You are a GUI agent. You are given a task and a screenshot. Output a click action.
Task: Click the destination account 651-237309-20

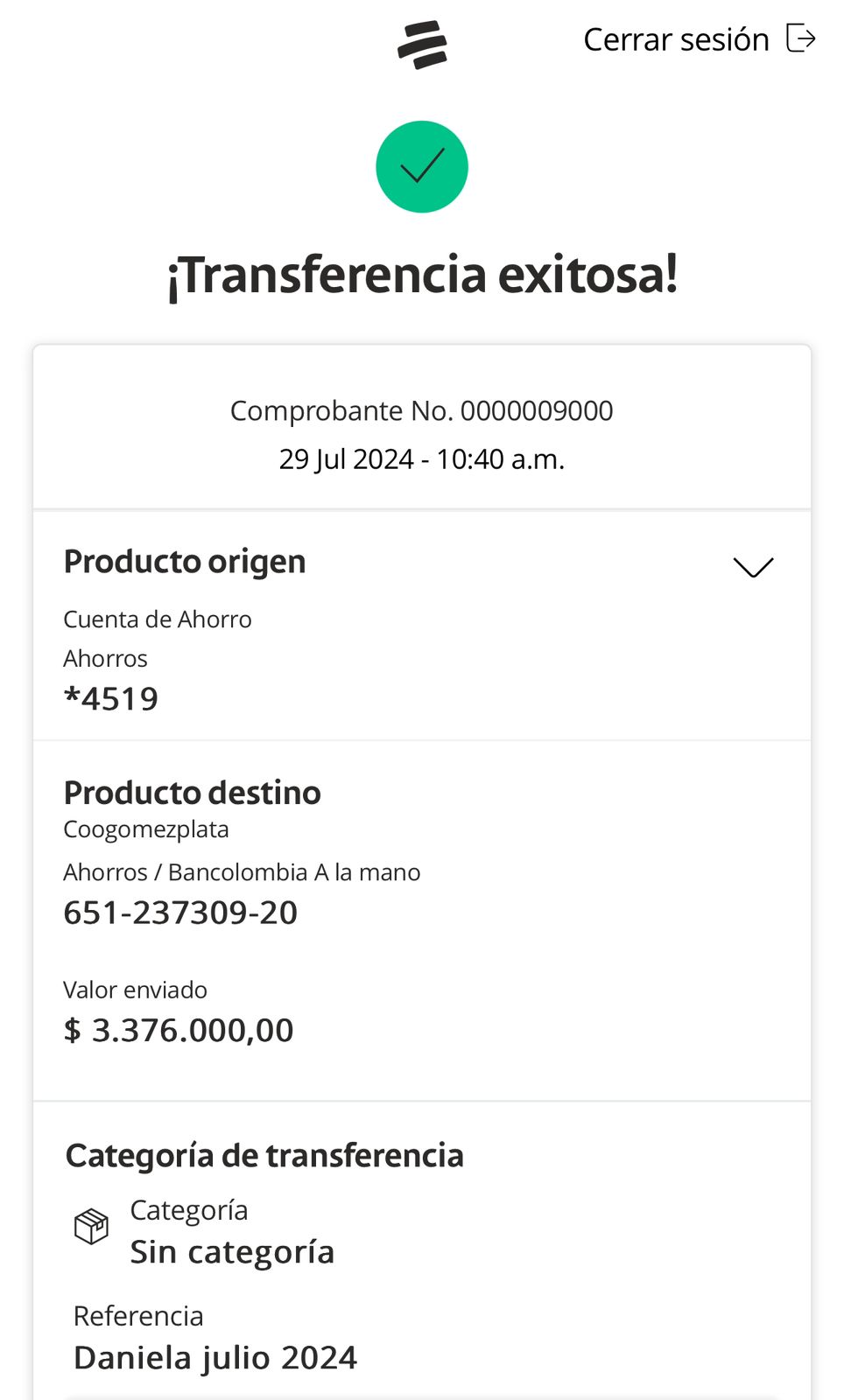(180, 913)
